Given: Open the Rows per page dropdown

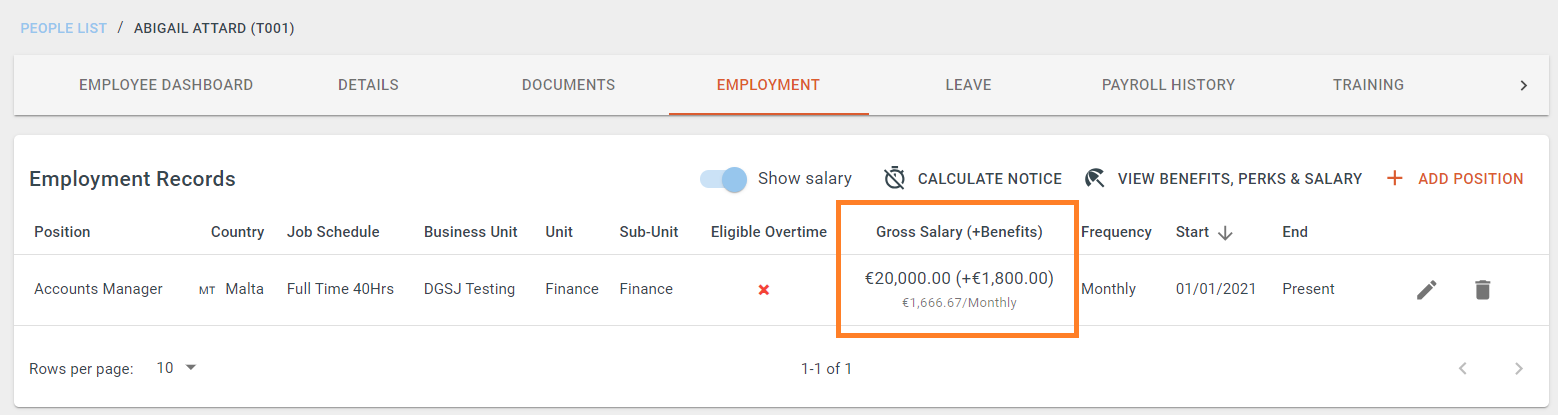Looking at the screenshot, I should click(177, 368).
